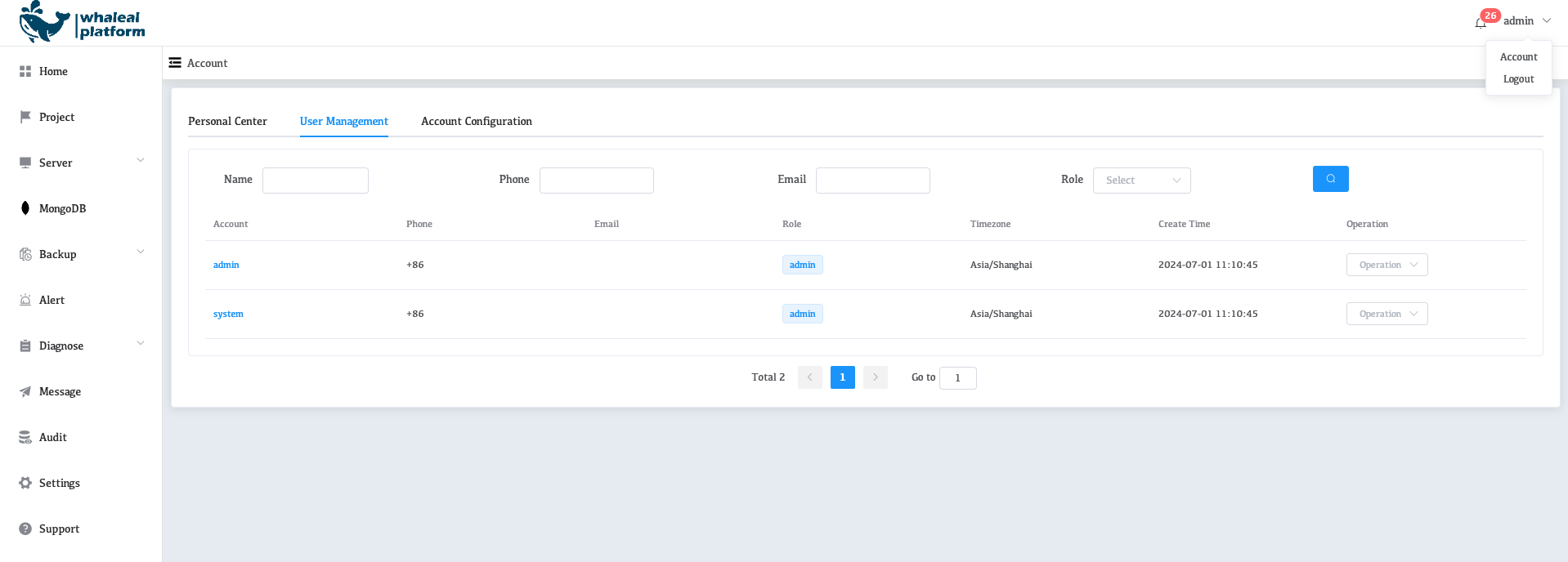
Task: Click the notification bell icon
Action: 1481,22
